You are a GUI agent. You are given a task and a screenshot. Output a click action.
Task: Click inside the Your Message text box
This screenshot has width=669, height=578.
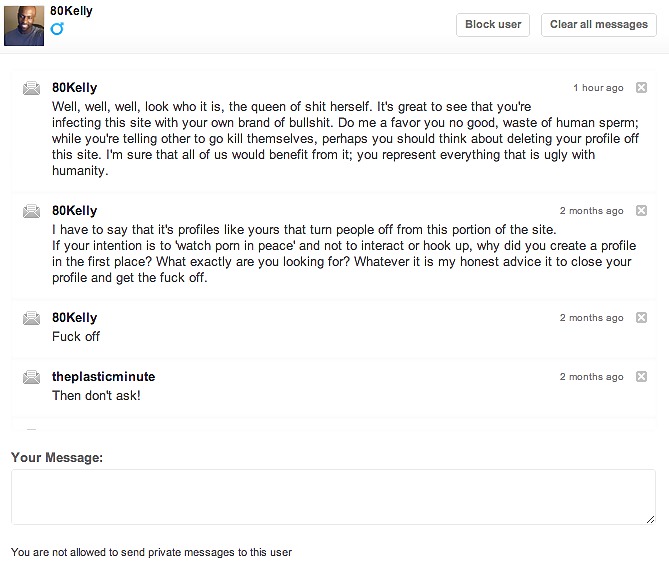tap(333, 497)
